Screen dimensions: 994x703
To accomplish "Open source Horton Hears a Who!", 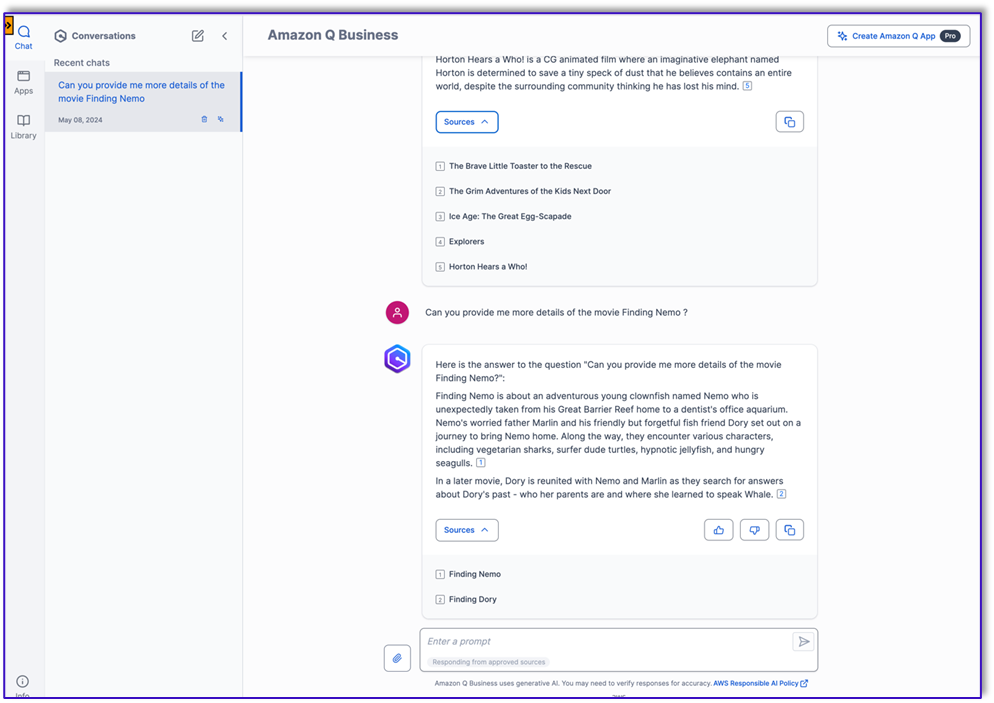I will [x=487, y=267].
